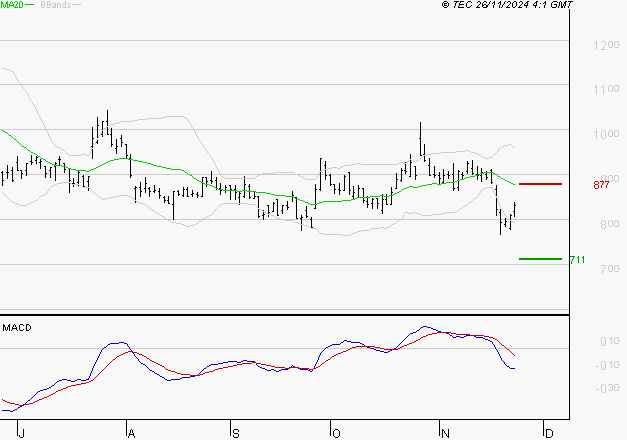Click the TEC 26/11/2024 copyright text
Viewport: 627px width, 440px height.
[507, 5]
